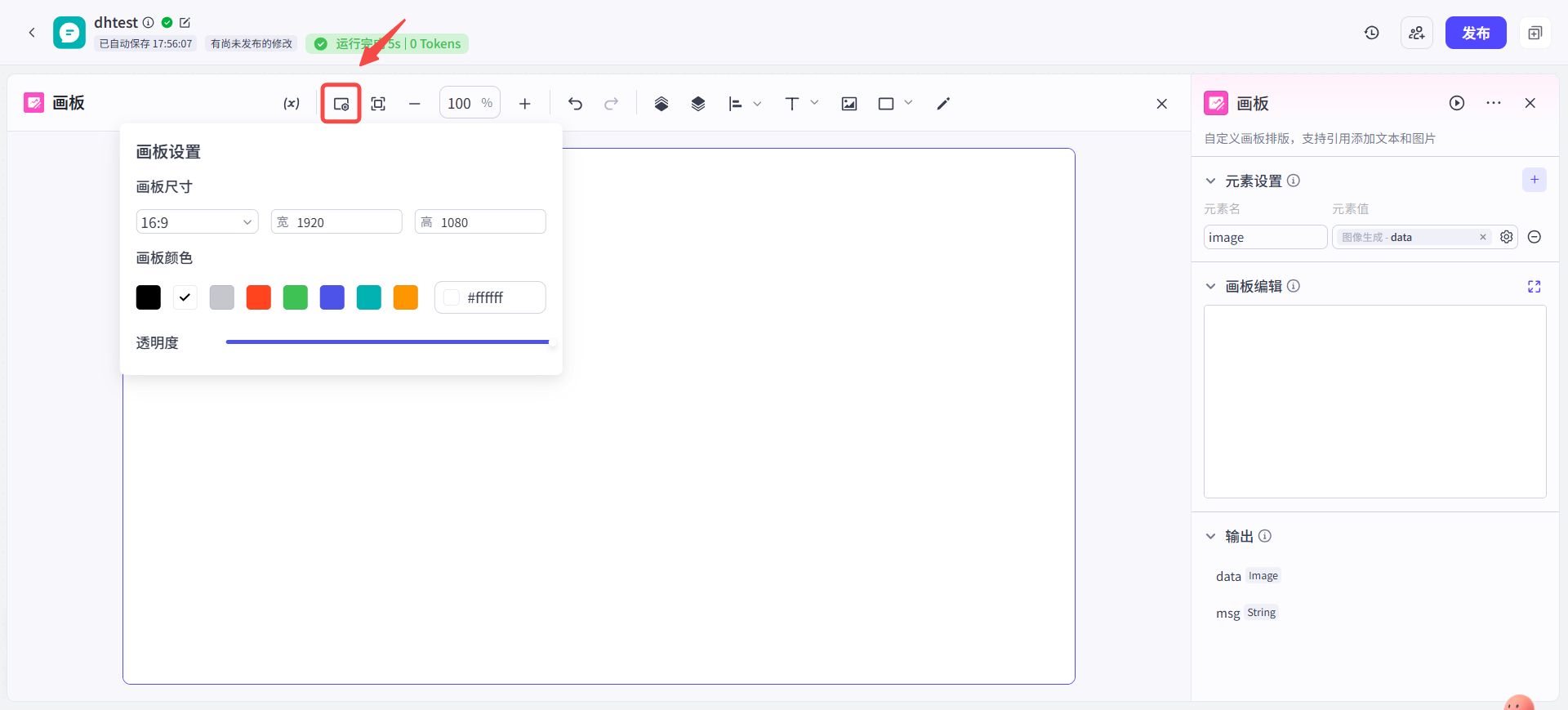The image size is (1568, 710).
Task: Open the 有尚未发布的修改 status tag
Action: (x=252, y=44)
